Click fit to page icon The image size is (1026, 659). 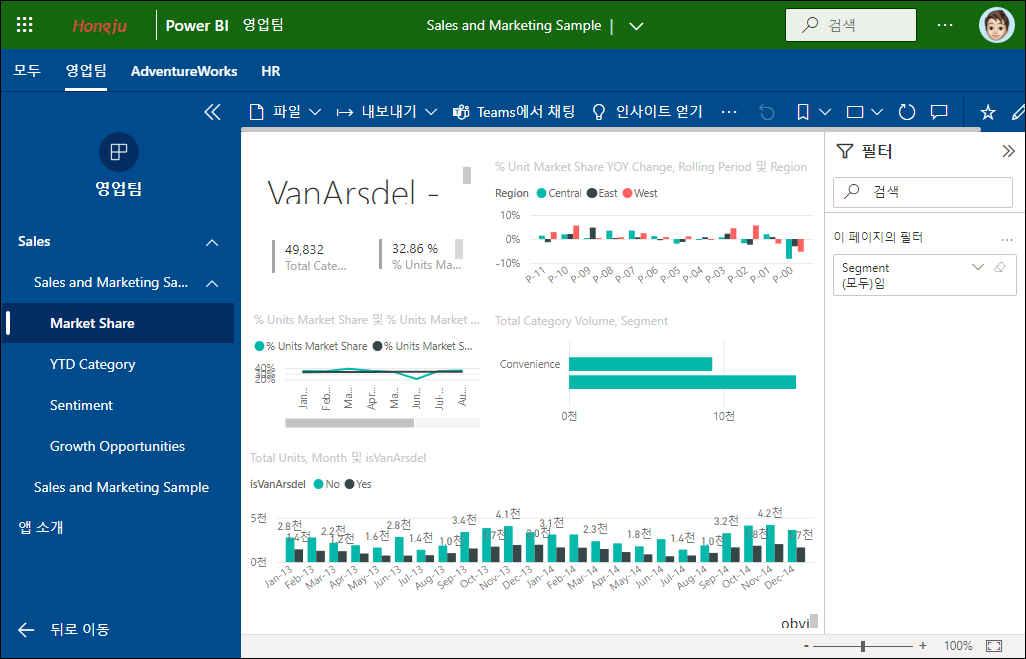click(994, 646)
